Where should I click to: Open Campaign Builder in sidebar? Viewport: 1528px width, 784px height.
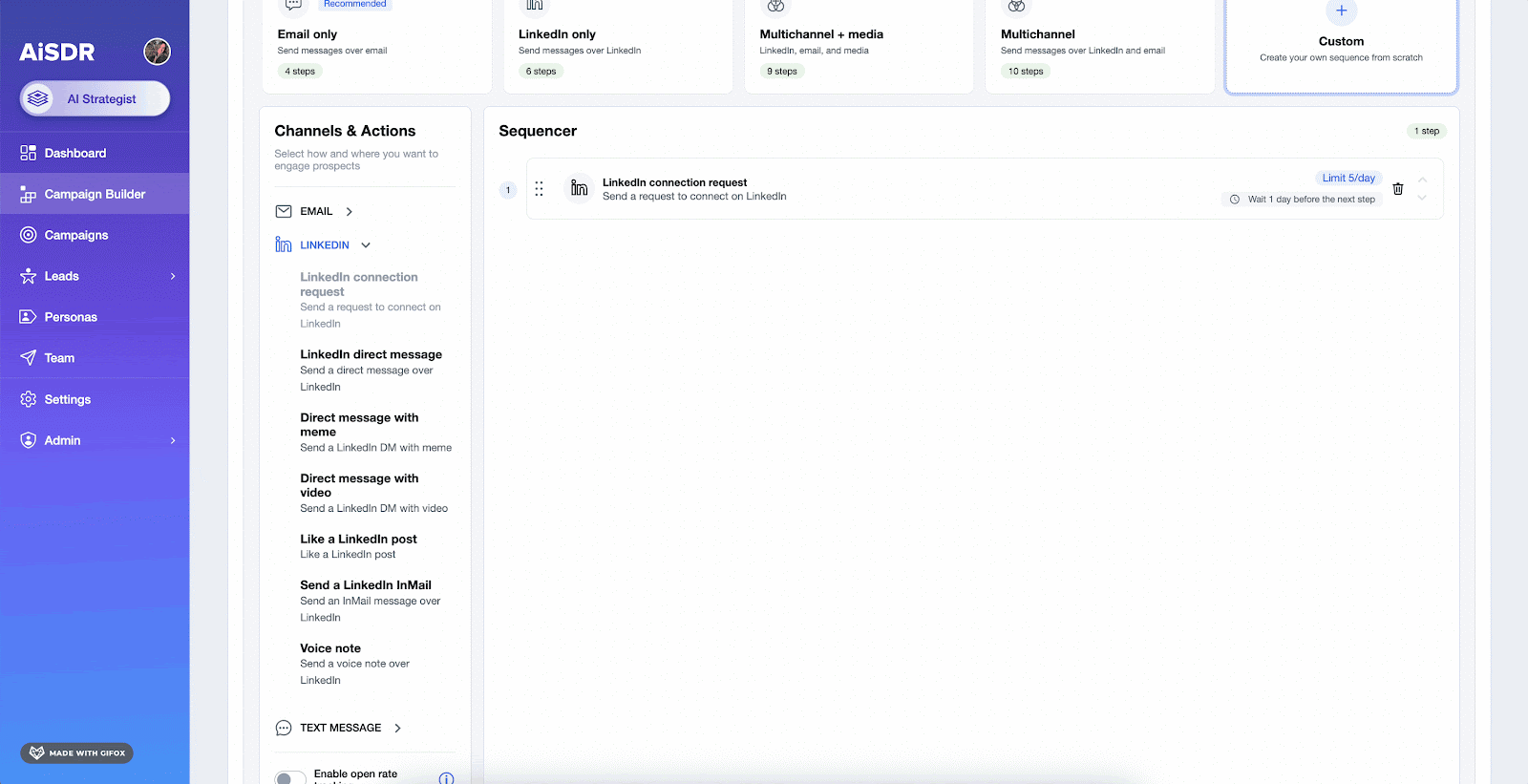pos(95,194)
